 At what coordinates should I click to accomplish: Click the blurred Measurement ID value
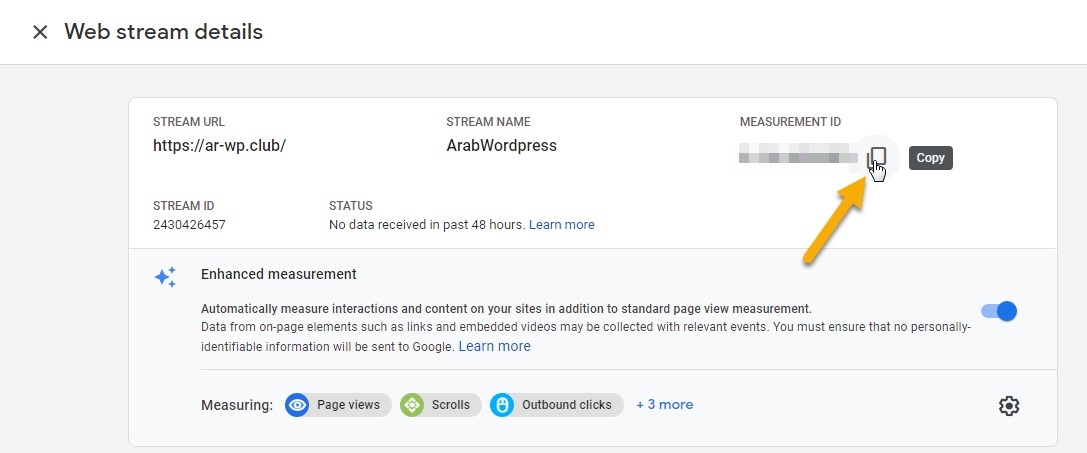(x=798, y=157)
